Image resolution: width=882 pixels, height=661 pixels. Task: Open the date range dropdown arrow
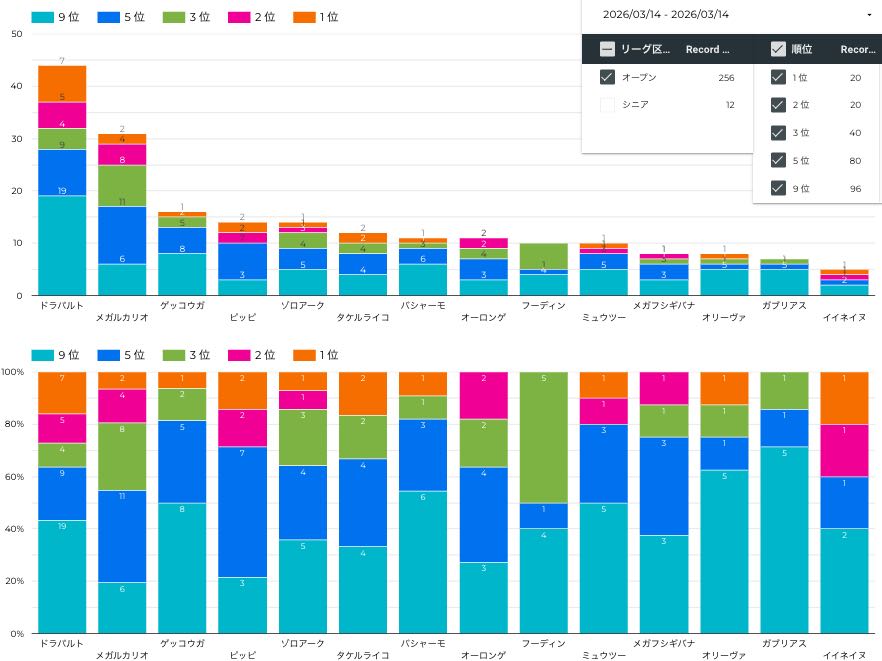pyautogui.click(x=868, y=15)
